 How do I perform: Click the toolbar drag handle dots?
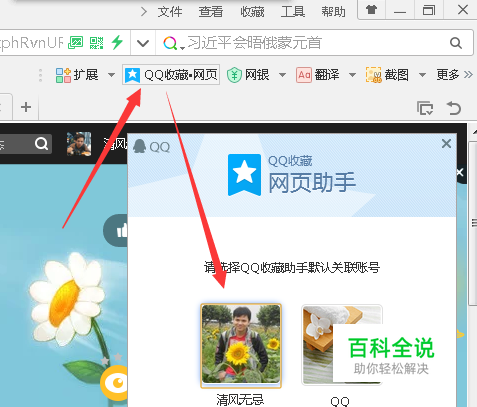pos(40,75)
